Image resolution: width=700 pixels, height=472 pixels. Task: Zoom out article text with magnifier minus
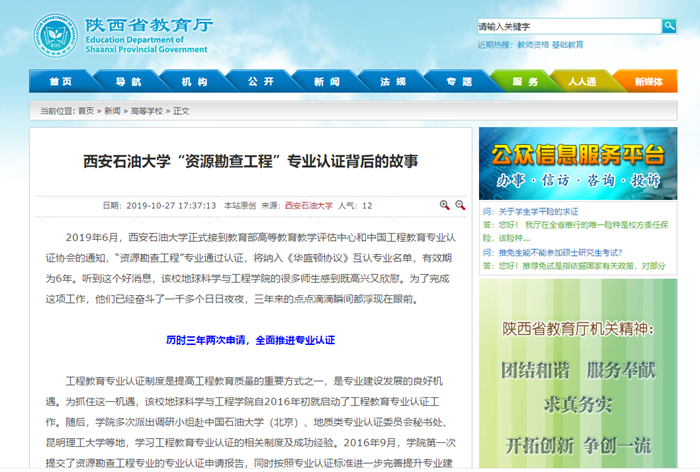pos(461,205)
